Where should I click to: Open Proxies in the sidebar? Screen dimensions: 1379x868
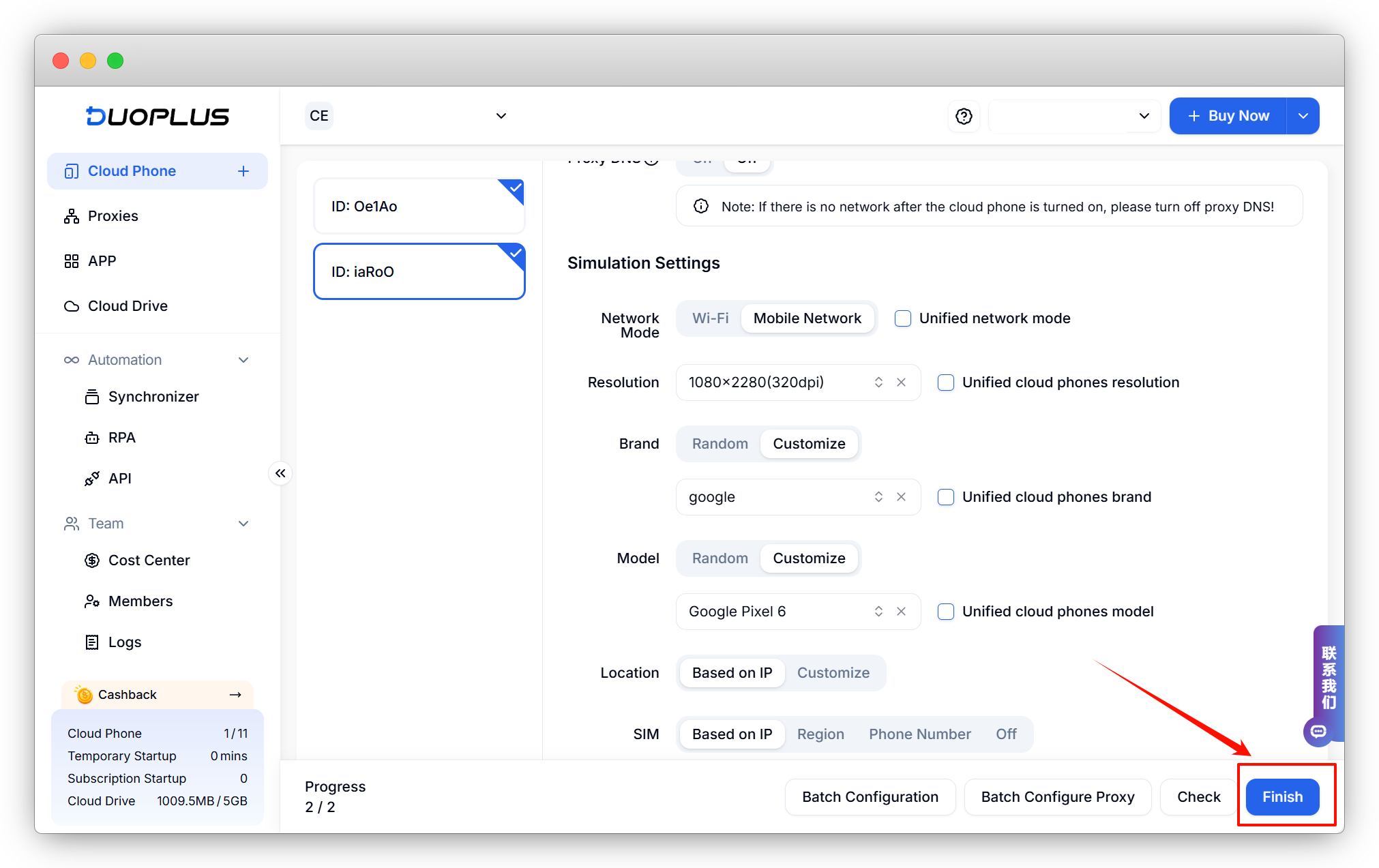(158, 216)
